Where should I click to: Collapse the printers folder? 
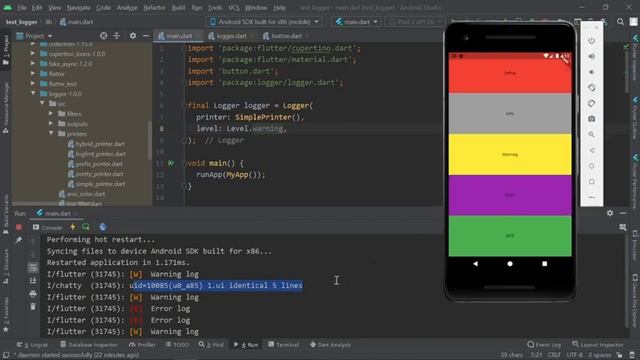(x=51, y=133)
